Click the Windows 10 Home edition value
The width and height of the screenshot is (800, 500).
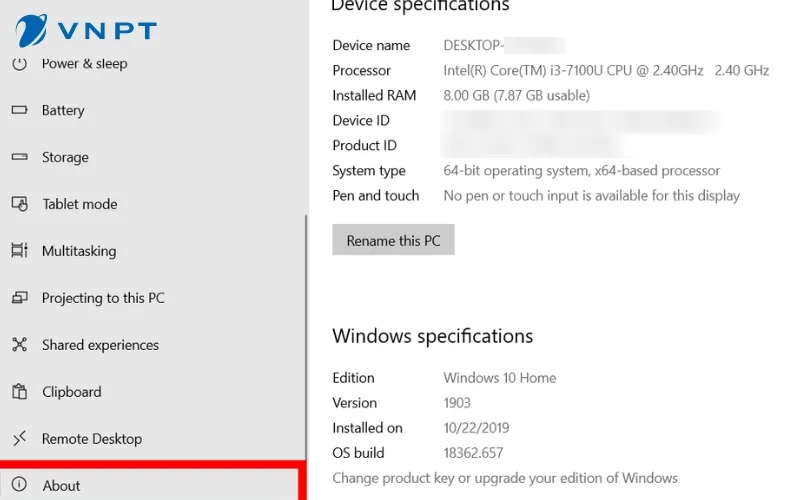tap(499, 378)
